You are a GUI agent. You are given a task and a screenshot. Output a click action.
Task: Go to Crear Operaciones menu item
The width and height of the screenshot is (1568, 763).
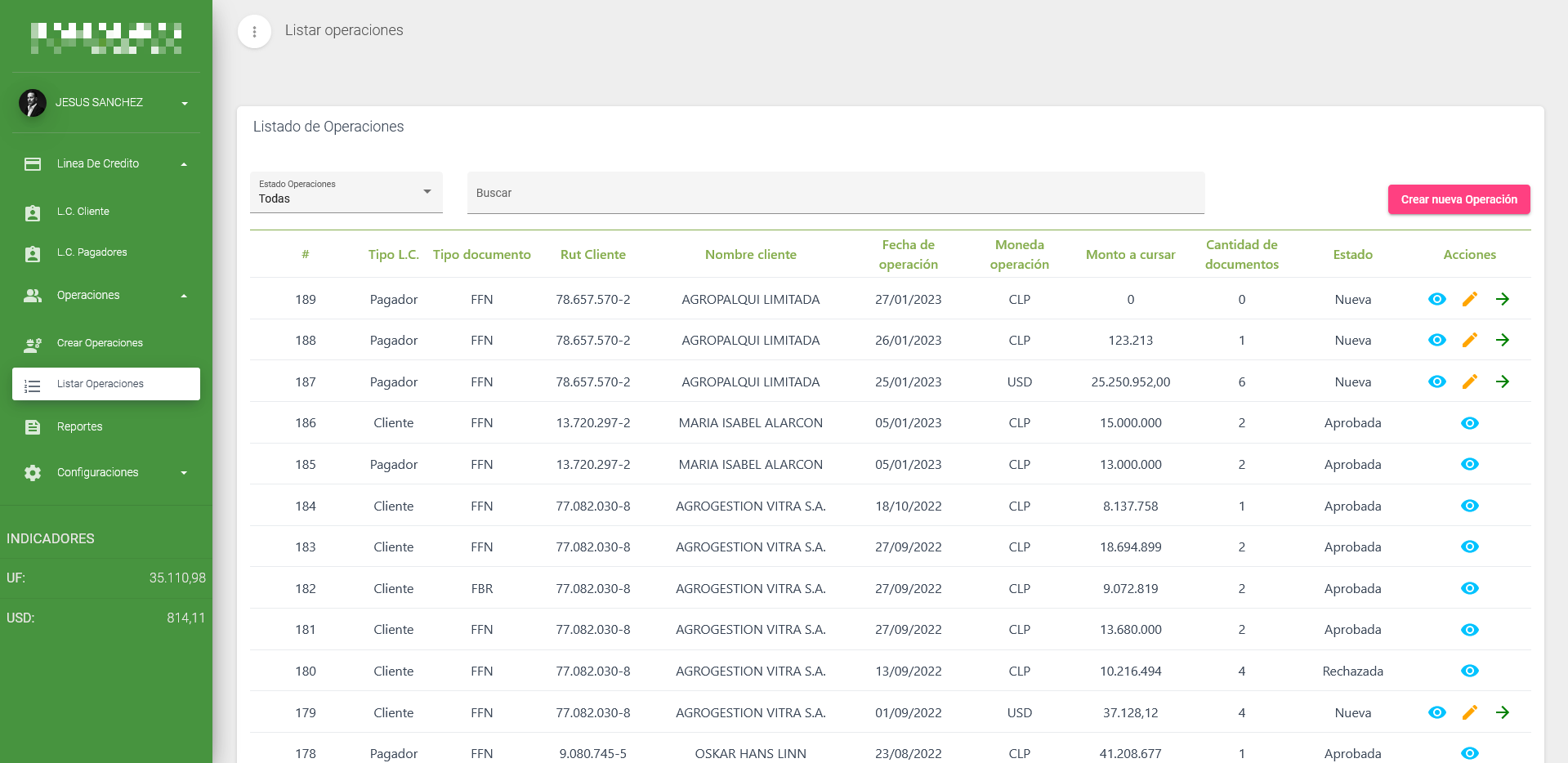[100, 343]
